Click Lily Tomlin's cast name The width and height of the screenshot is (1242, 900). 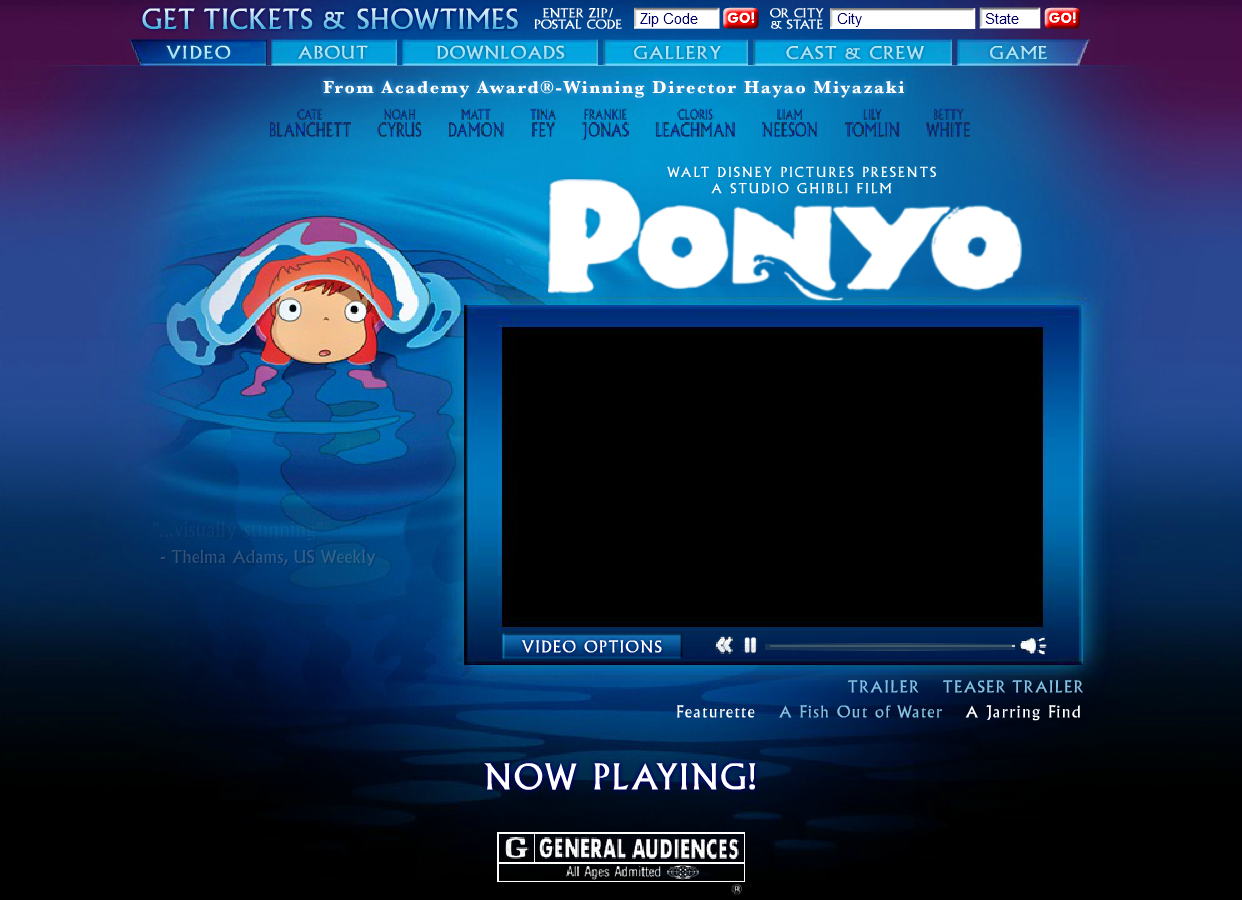(x=872, y=124)
